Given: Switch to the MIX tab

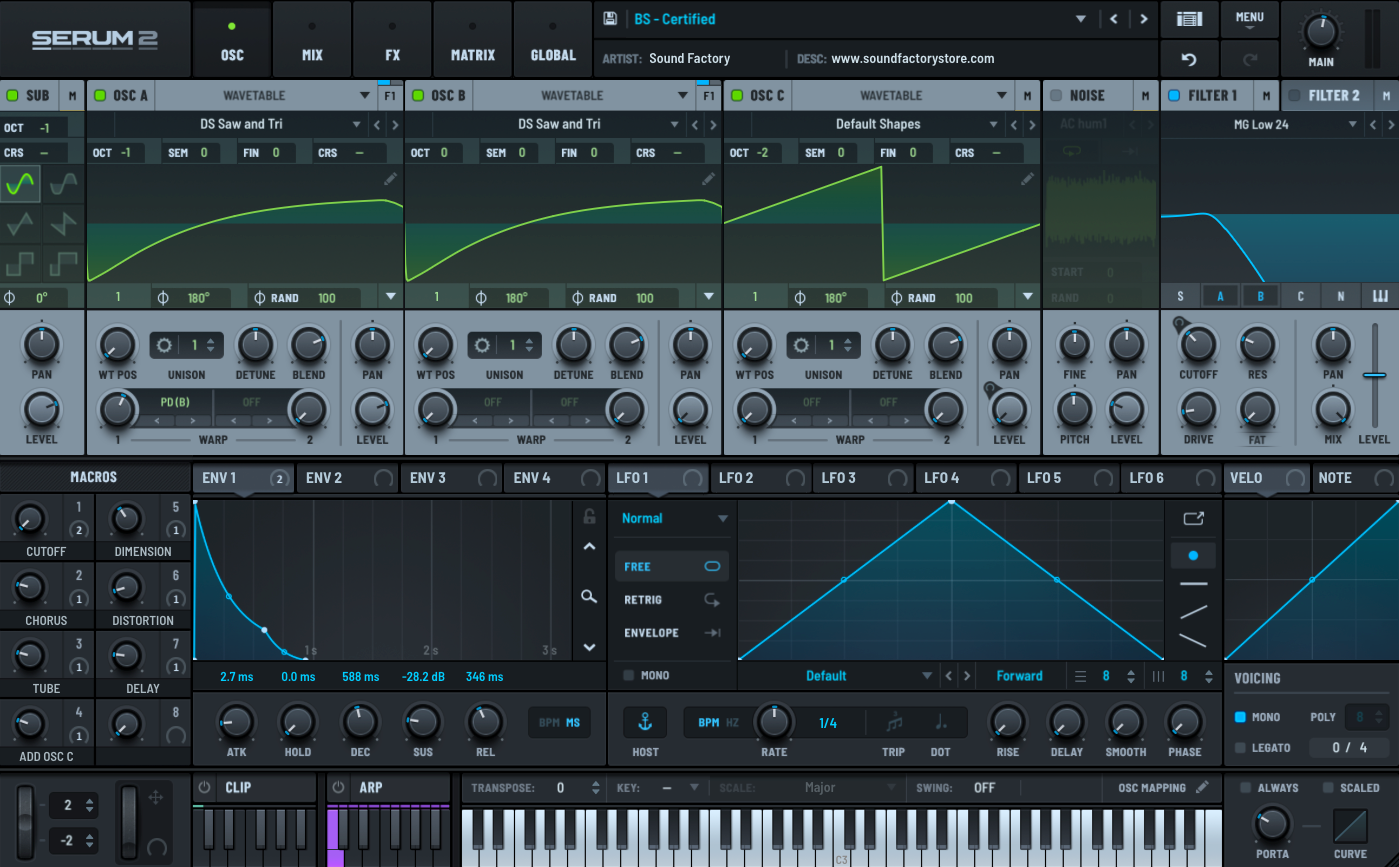Looking at the screenshot, I should [x=312, y=40].
